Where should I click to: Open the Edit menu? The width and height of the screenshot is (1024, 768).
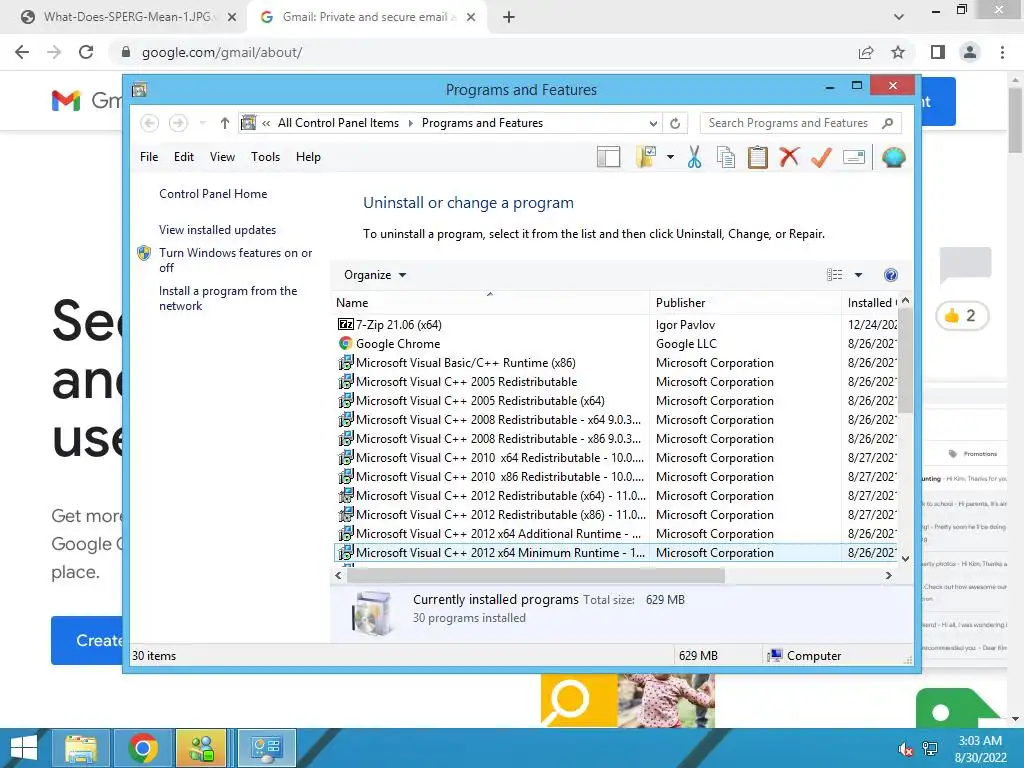click(x=184, y=157)
